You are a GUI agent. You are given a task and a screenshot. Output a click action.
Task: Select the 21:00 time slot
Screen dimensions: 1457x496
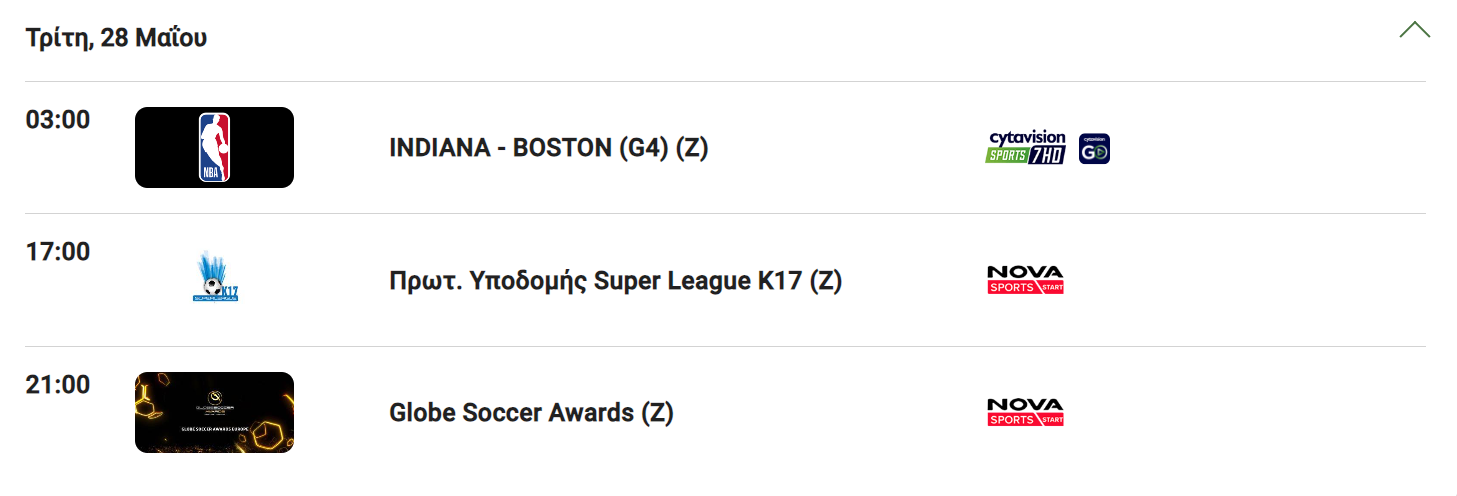click(58, 385)
